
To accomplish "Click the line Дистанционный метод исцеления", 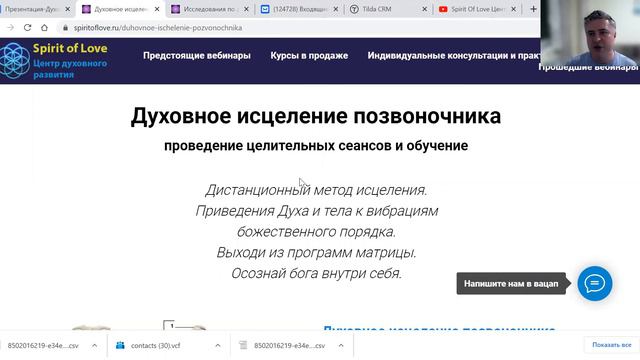I will pyautogui.click(x=316, y=190).
